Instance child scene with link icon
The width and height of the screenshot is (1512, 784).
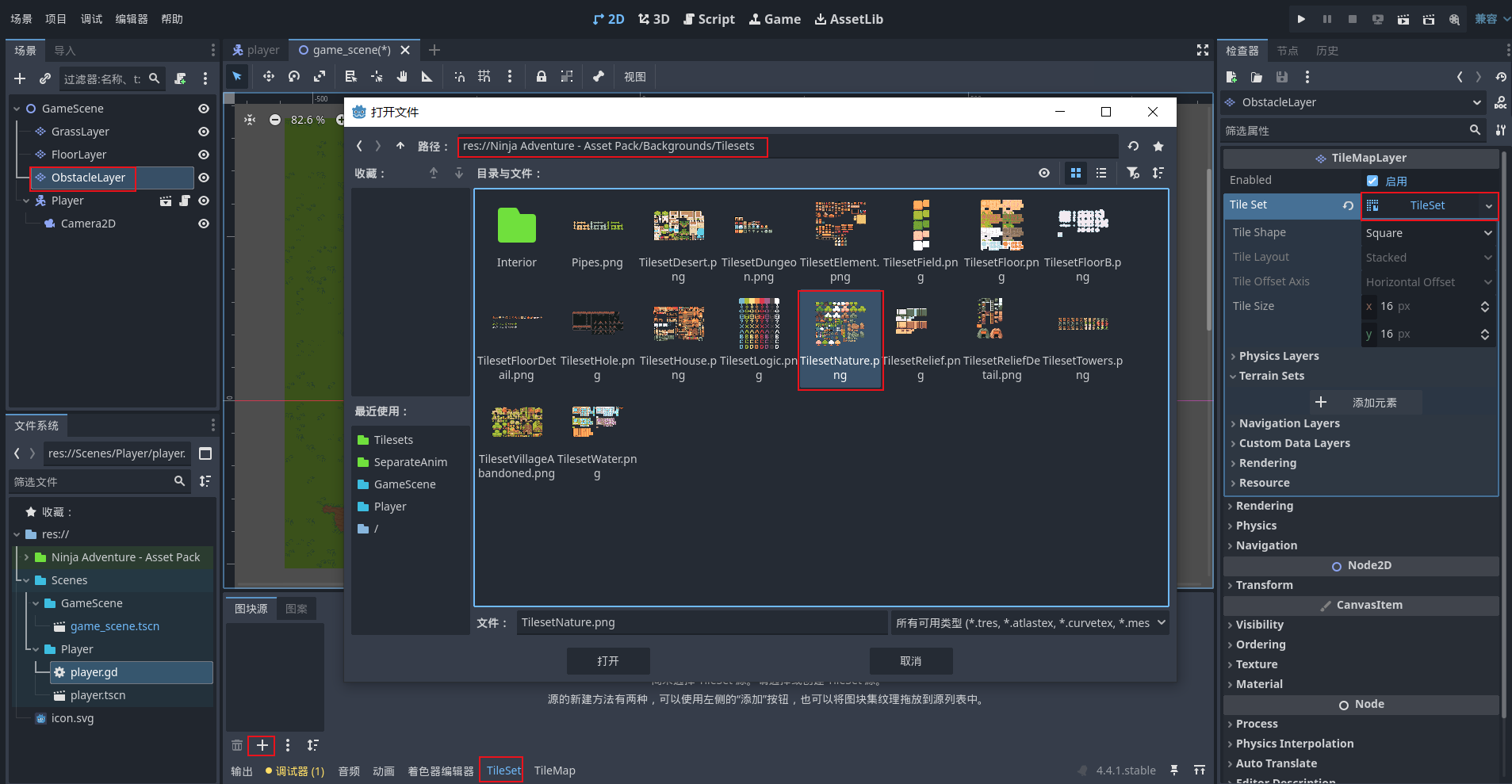point(45,78)
